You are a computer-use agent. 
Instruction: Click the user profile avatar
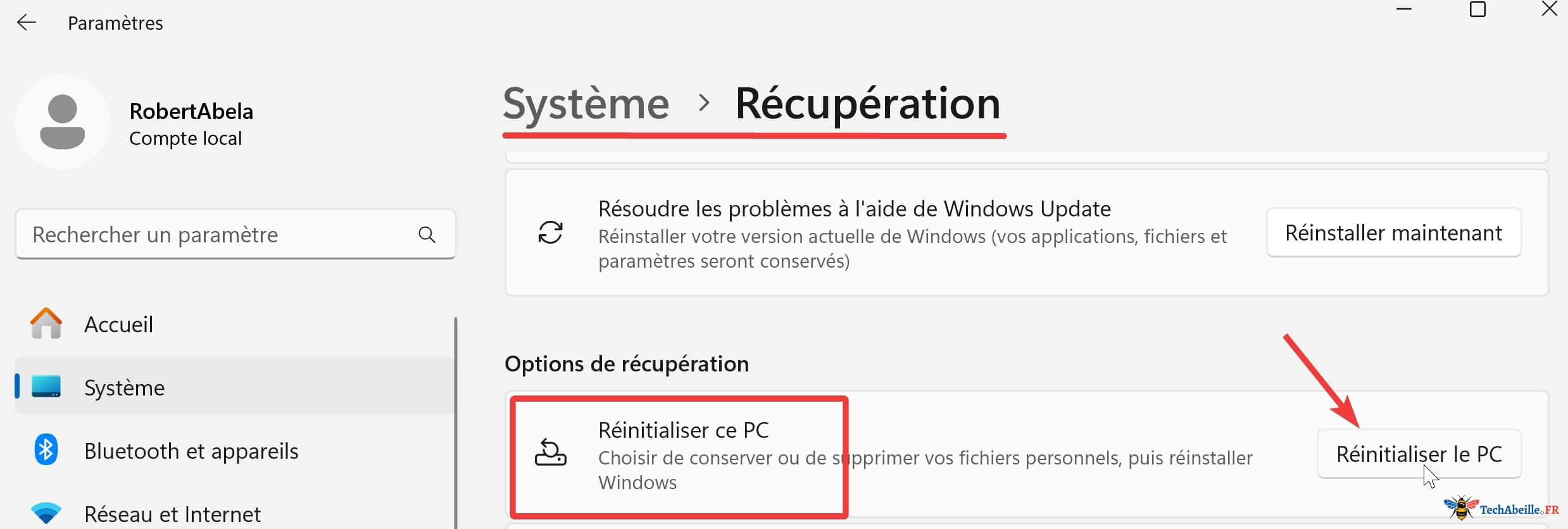point(62,122)
